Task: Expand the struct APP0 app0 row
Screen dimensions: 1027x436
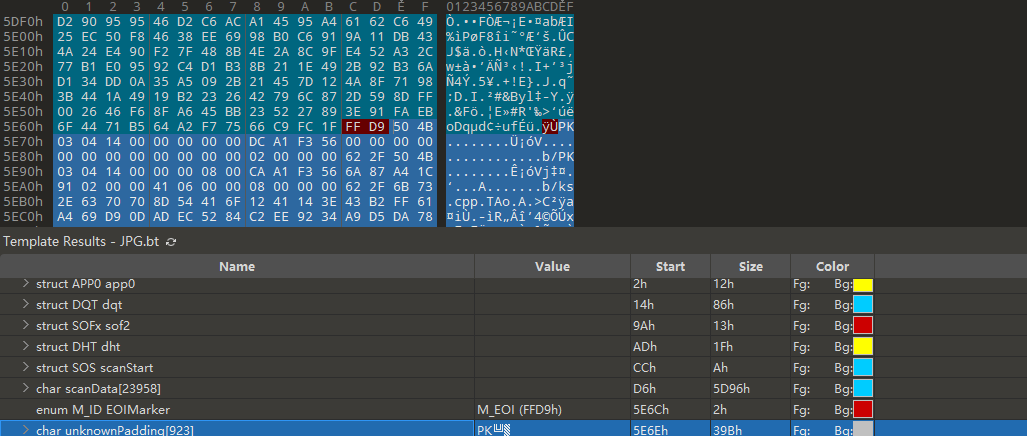Action: pyautogui.click(x=26, y=284)
